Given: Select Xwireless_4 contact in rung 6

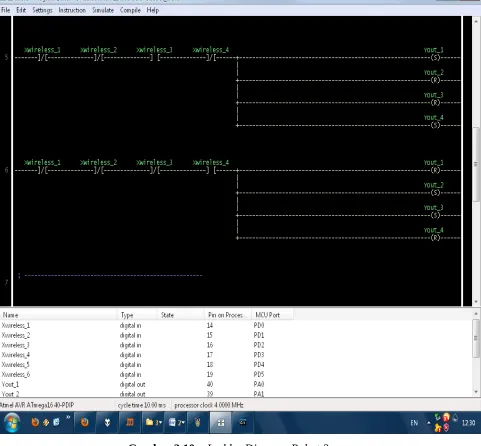Looking at the screenshot, I should [211, 170].
